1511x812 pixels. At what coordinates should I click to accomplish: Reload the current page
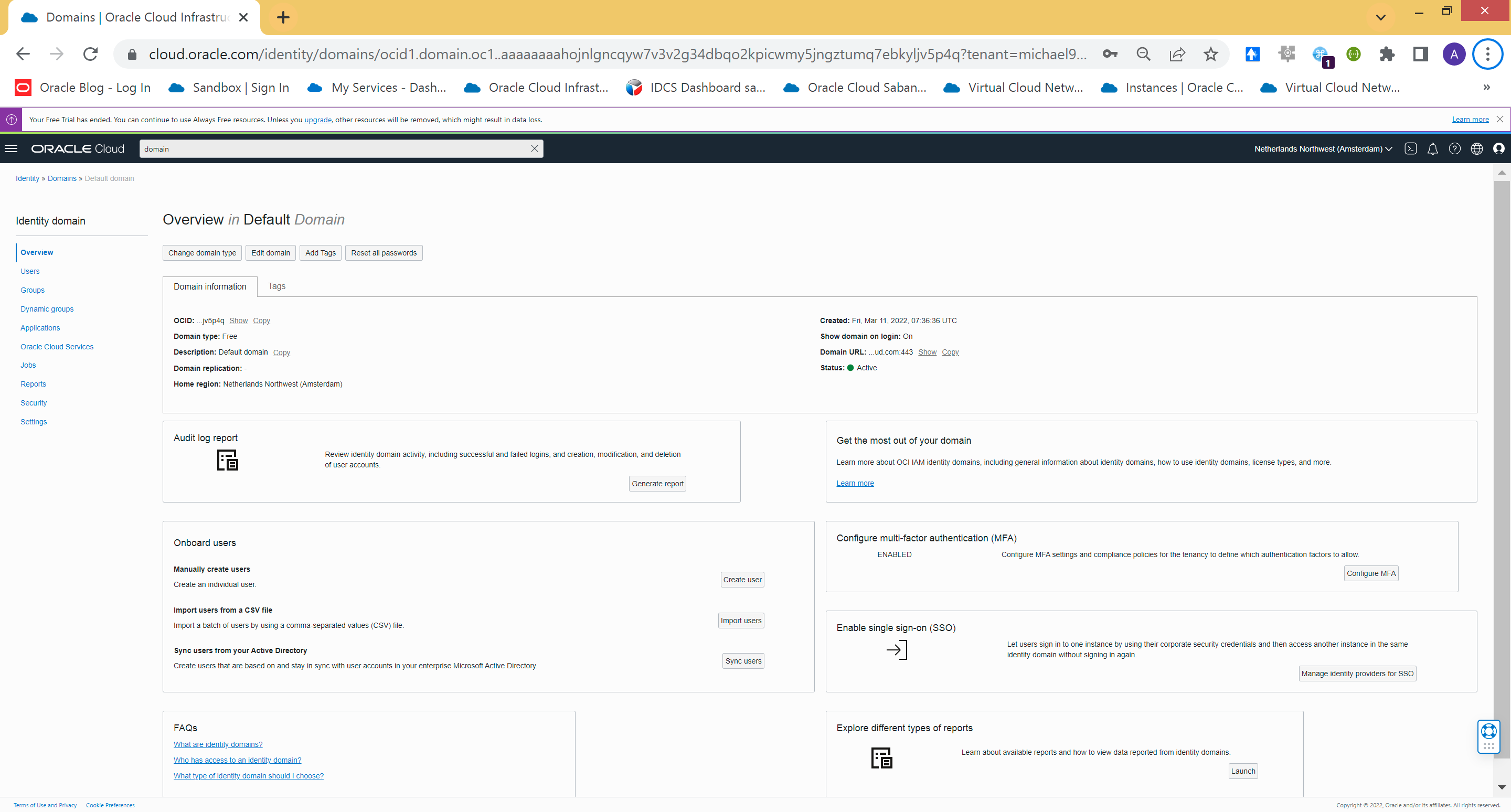click(90, 54)
